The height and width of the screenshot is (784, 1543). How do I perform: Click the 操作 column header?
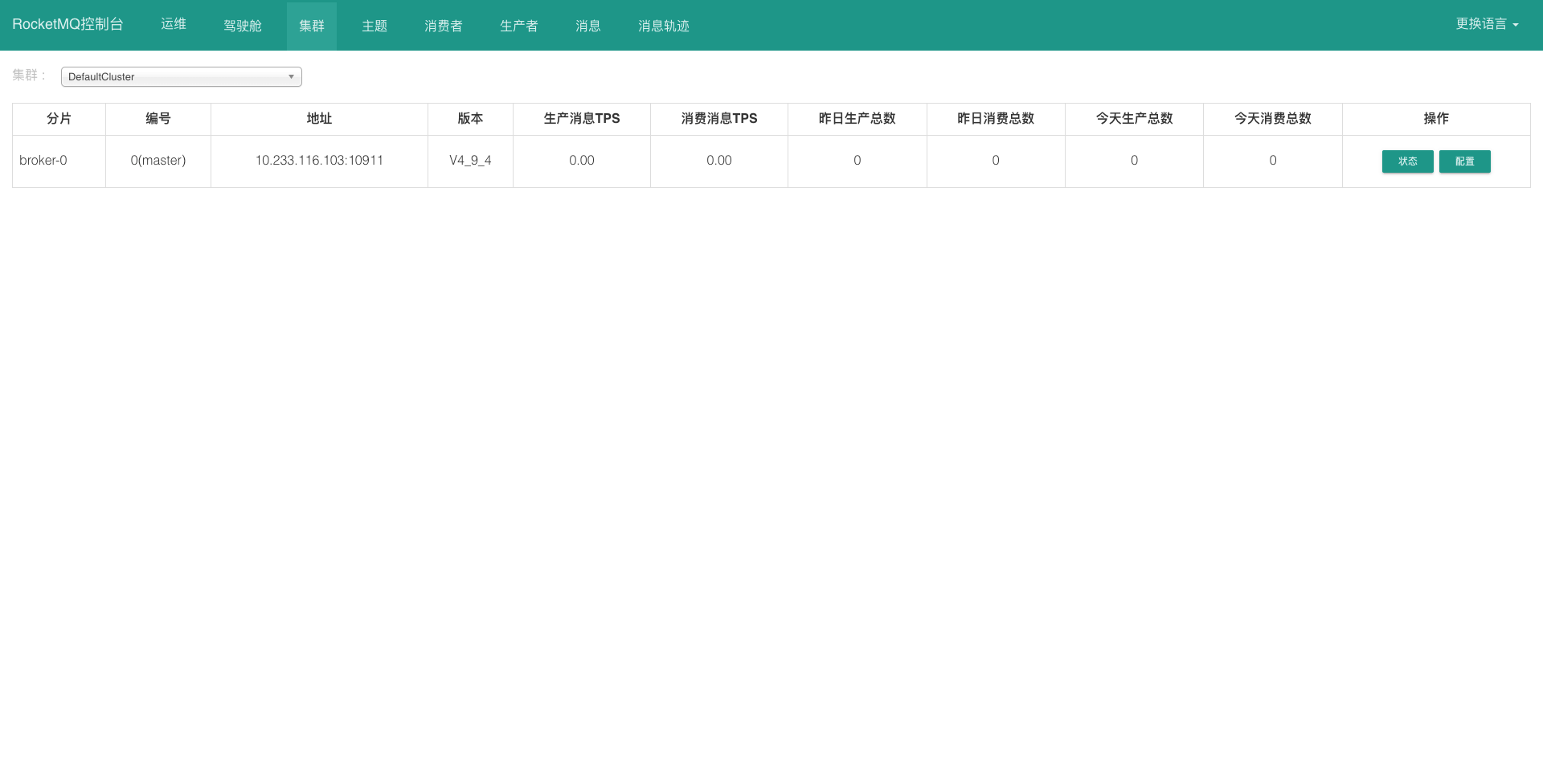point(1436,119)
